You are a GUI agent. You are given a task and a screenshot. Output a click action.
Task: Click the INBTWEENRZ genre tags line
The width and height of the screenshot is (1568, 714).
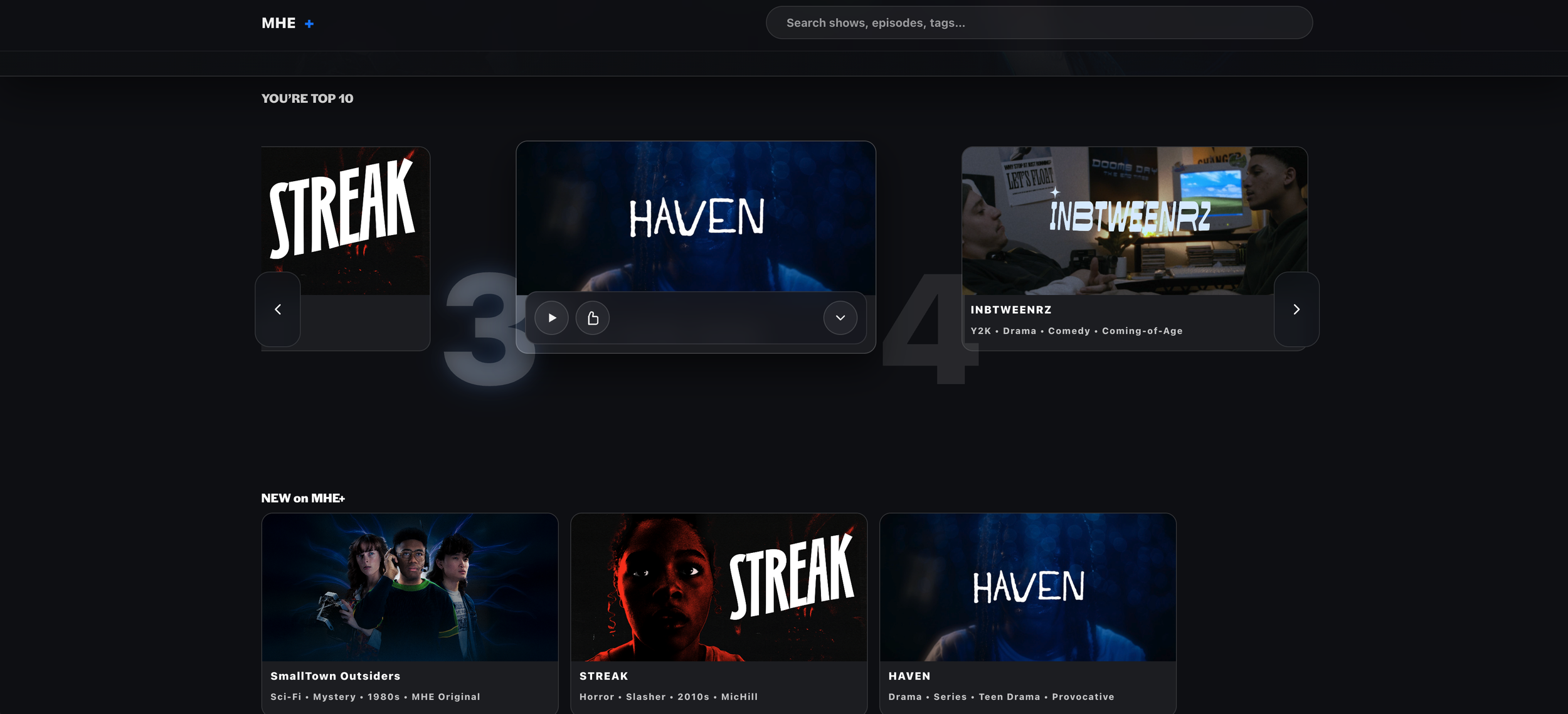tap(1076, 331)
